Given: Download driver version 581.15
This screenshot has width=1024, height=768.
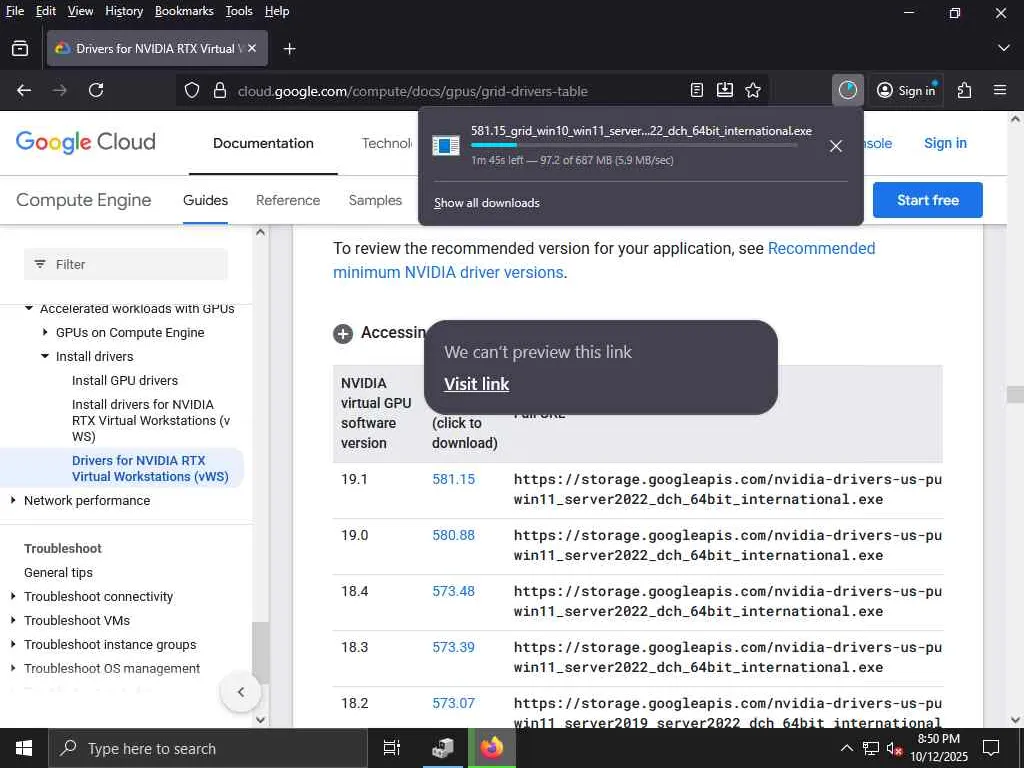Looking at the screenshot, I should click(x=453, y=479).
